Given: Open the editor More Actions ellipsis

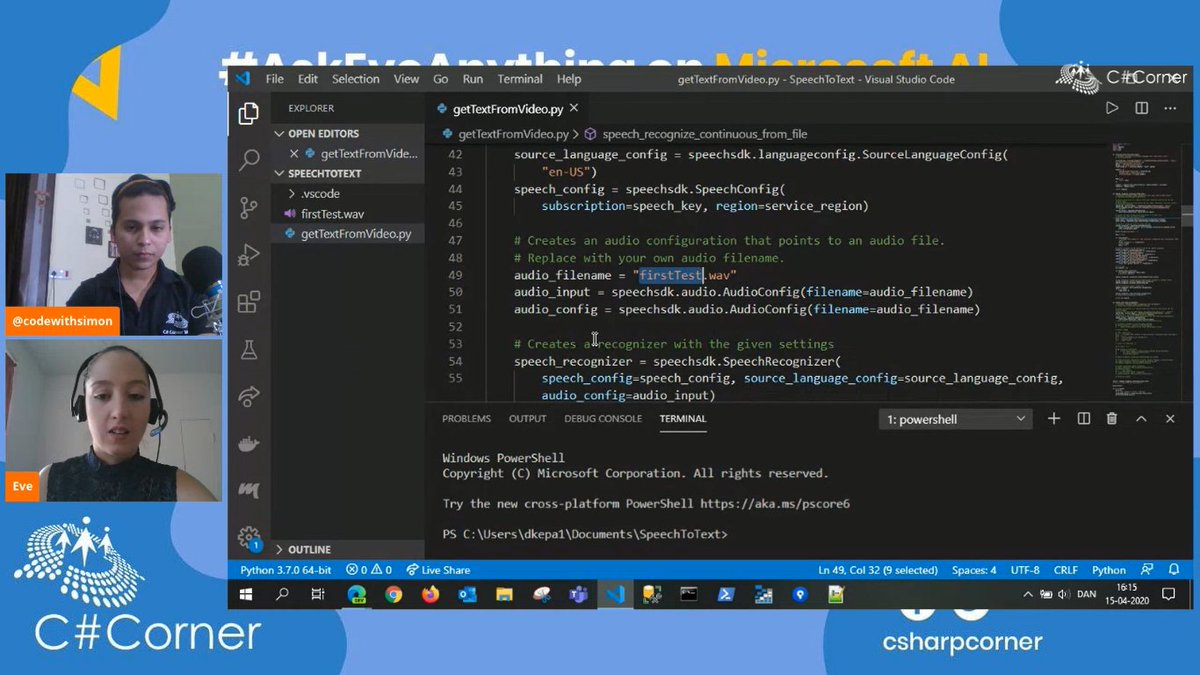Looking at the screenshot, I should click(x=1170, y=108).
